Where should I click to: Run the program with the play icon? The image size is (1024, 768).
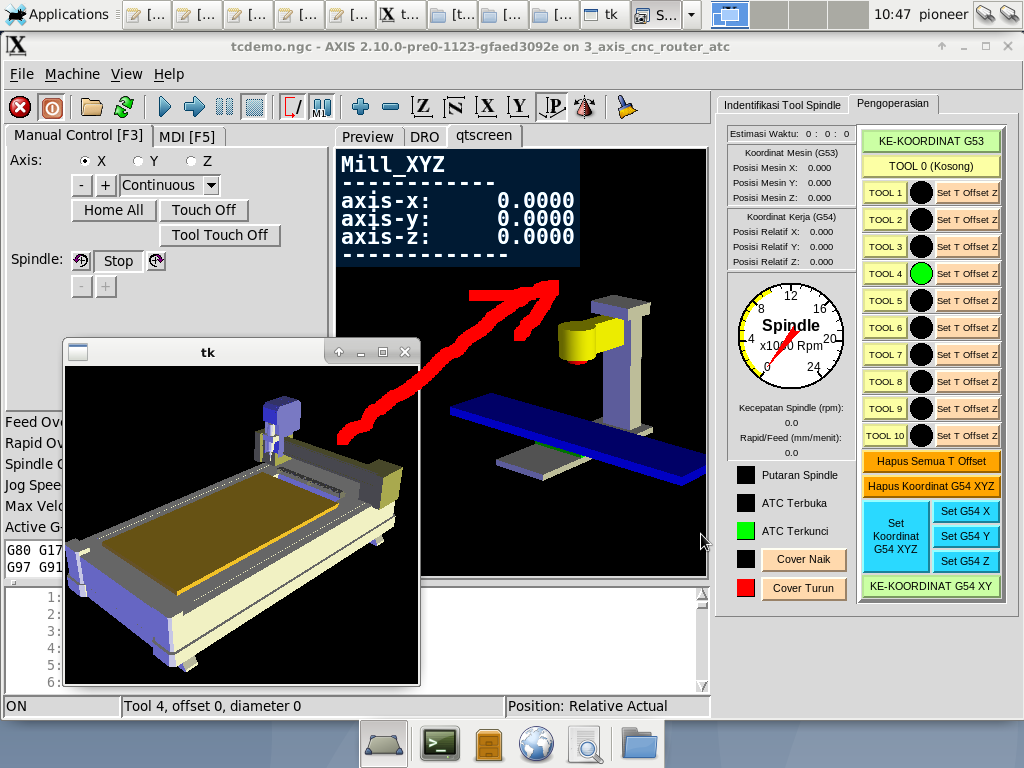(165, 107)
